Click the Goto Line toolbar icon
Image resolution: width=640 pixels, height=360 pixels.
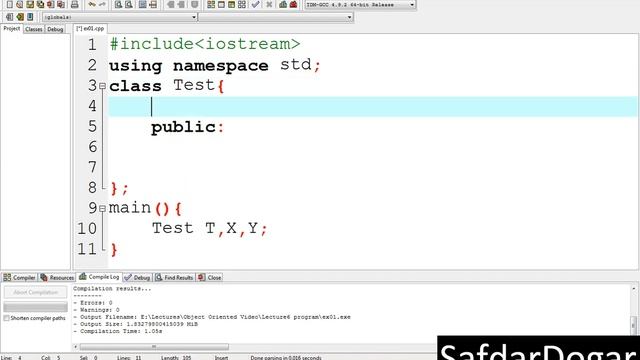coord(153,4)
